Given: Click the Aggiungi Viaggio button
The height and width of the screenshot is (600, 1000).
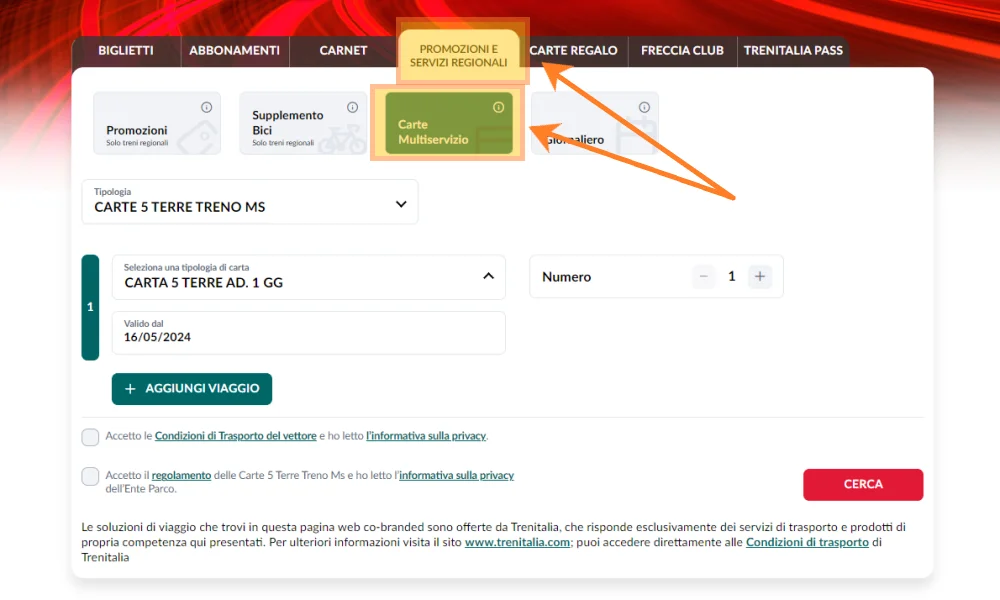Looking at the screenshot, I should (192, 389).
